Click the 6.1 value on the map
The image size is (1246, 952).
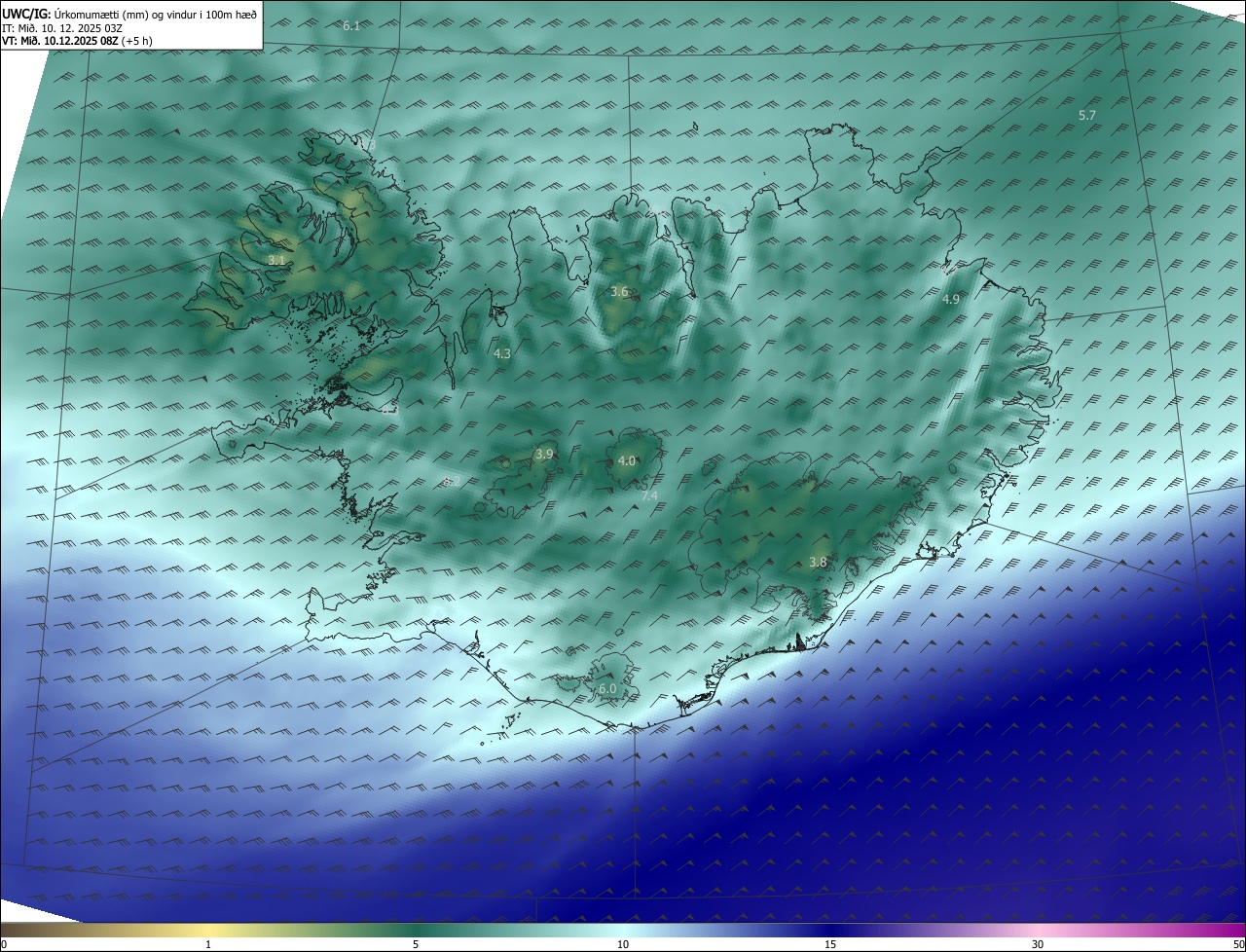point(351,25)
